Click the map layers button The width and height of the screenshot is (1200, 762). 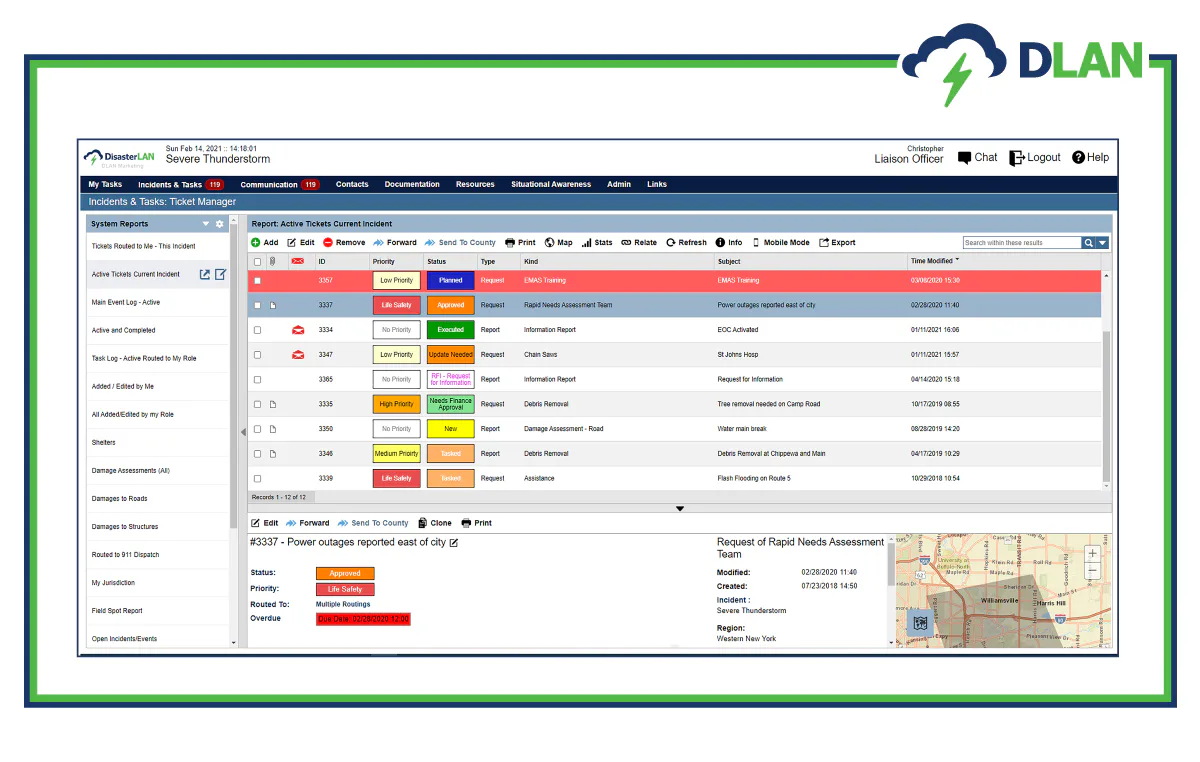(x=920, y=622)
